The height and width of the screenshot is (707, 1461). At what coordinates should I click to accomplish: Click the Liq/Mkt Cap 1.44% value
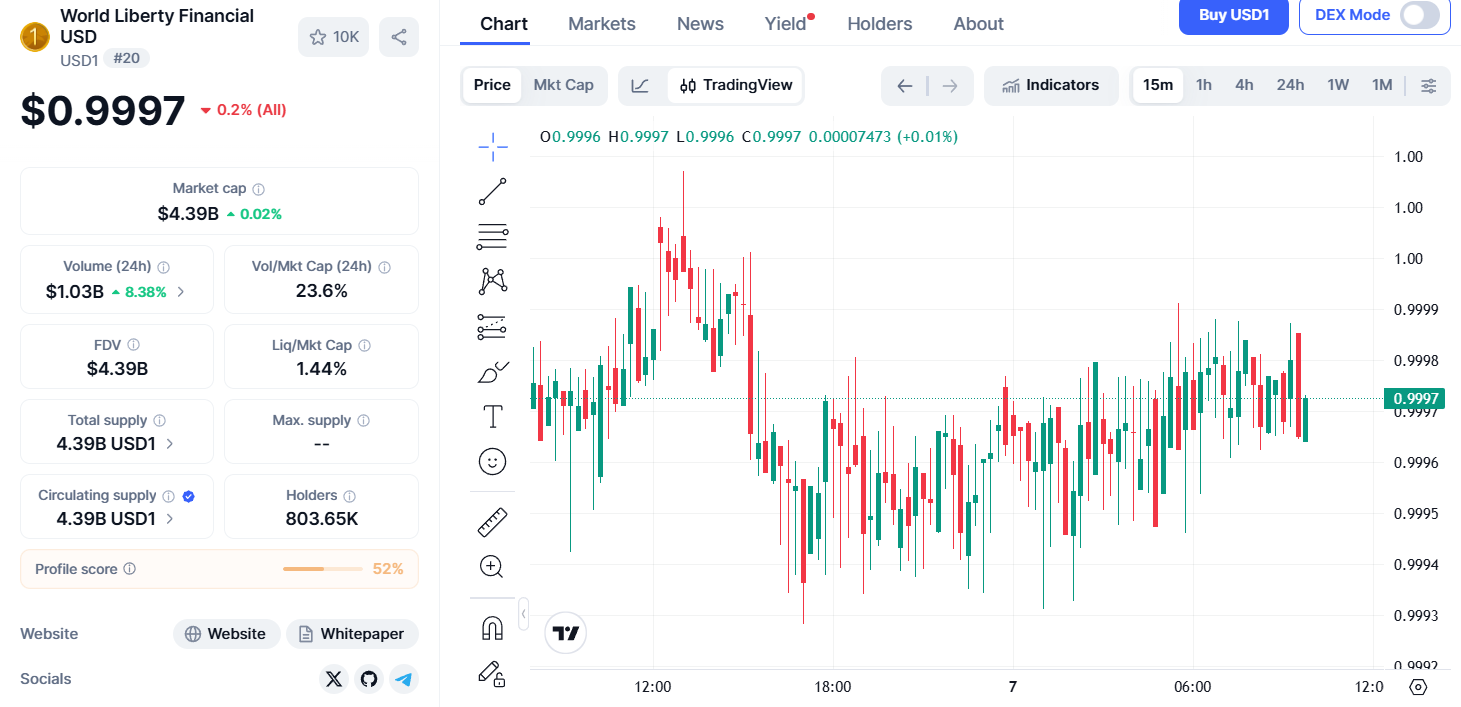point(321,369)
